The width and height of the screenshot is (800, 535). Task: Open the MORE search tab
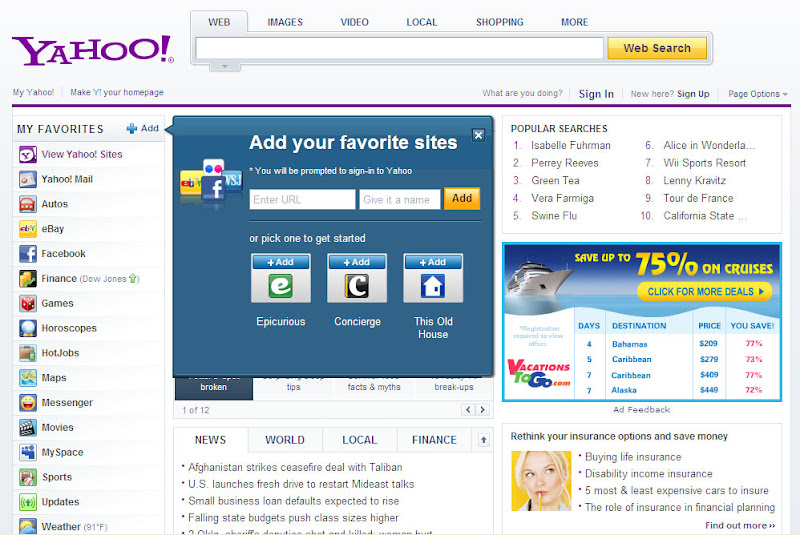pyautogui.click(x=574, y=22)
